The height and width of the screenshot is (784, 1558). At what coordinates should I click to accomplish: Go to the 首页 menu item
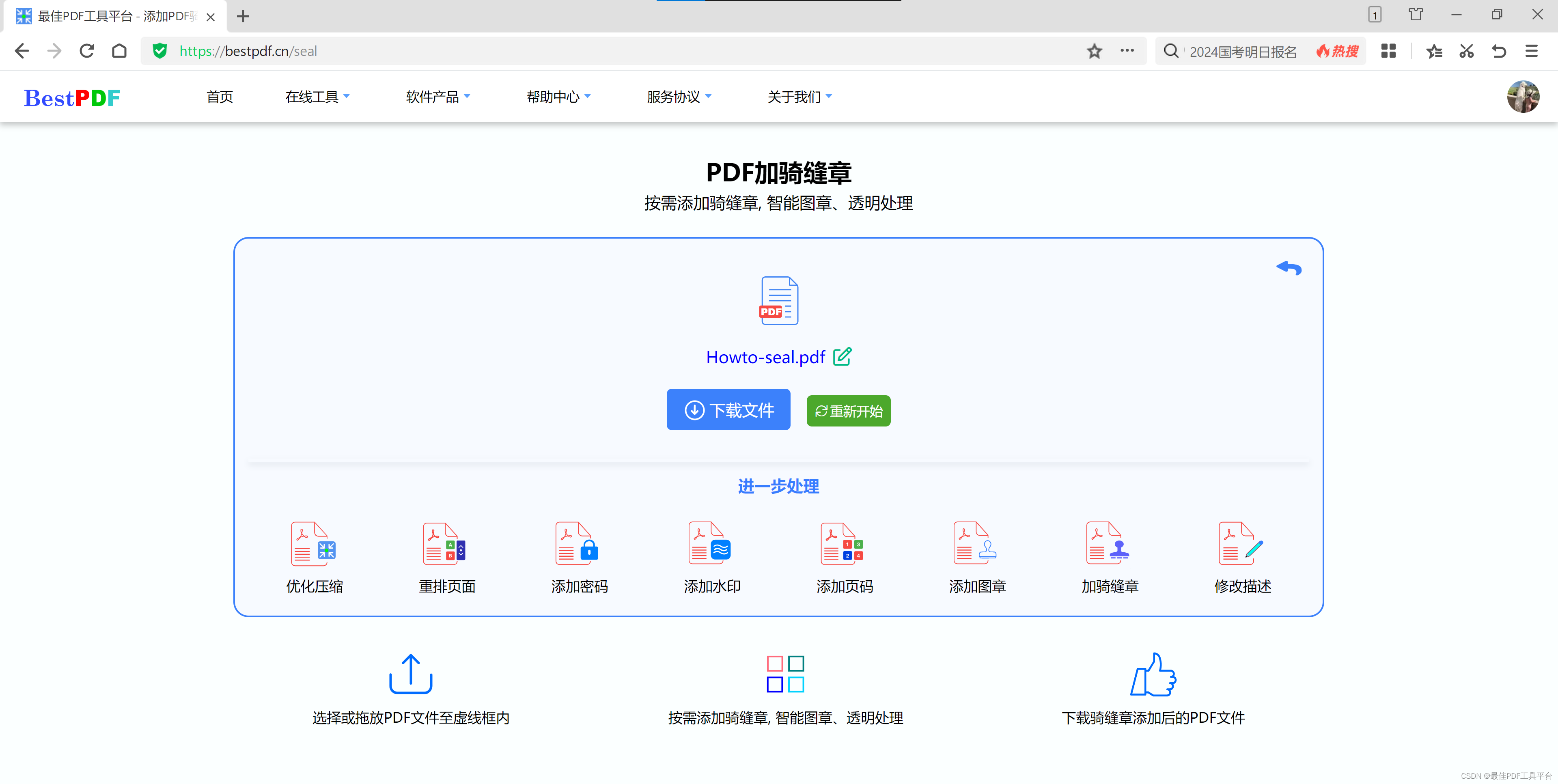pos(219,97)
